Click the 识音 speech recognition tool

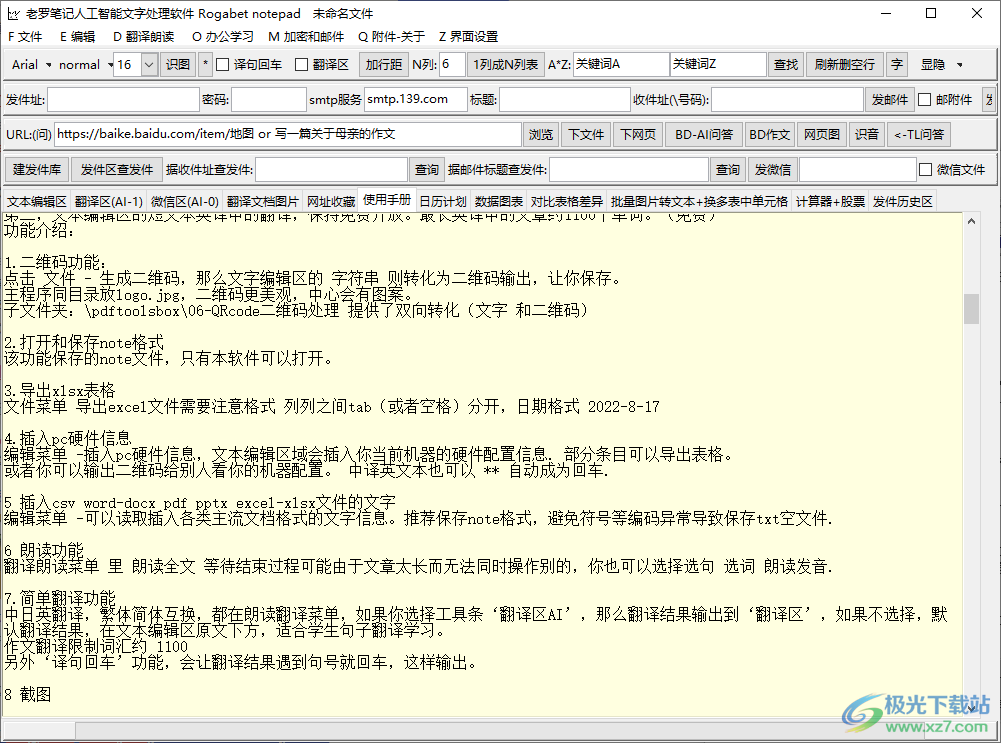867,133
